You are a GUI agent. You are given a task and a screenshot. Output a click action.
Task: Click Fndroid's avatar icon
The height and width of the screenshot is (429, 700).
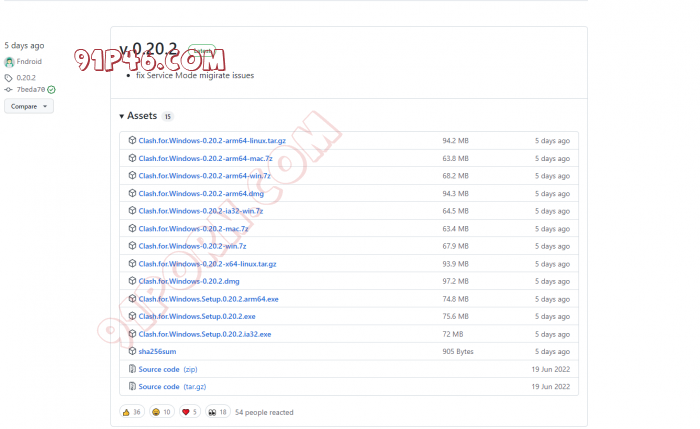(x=10, y=62)
